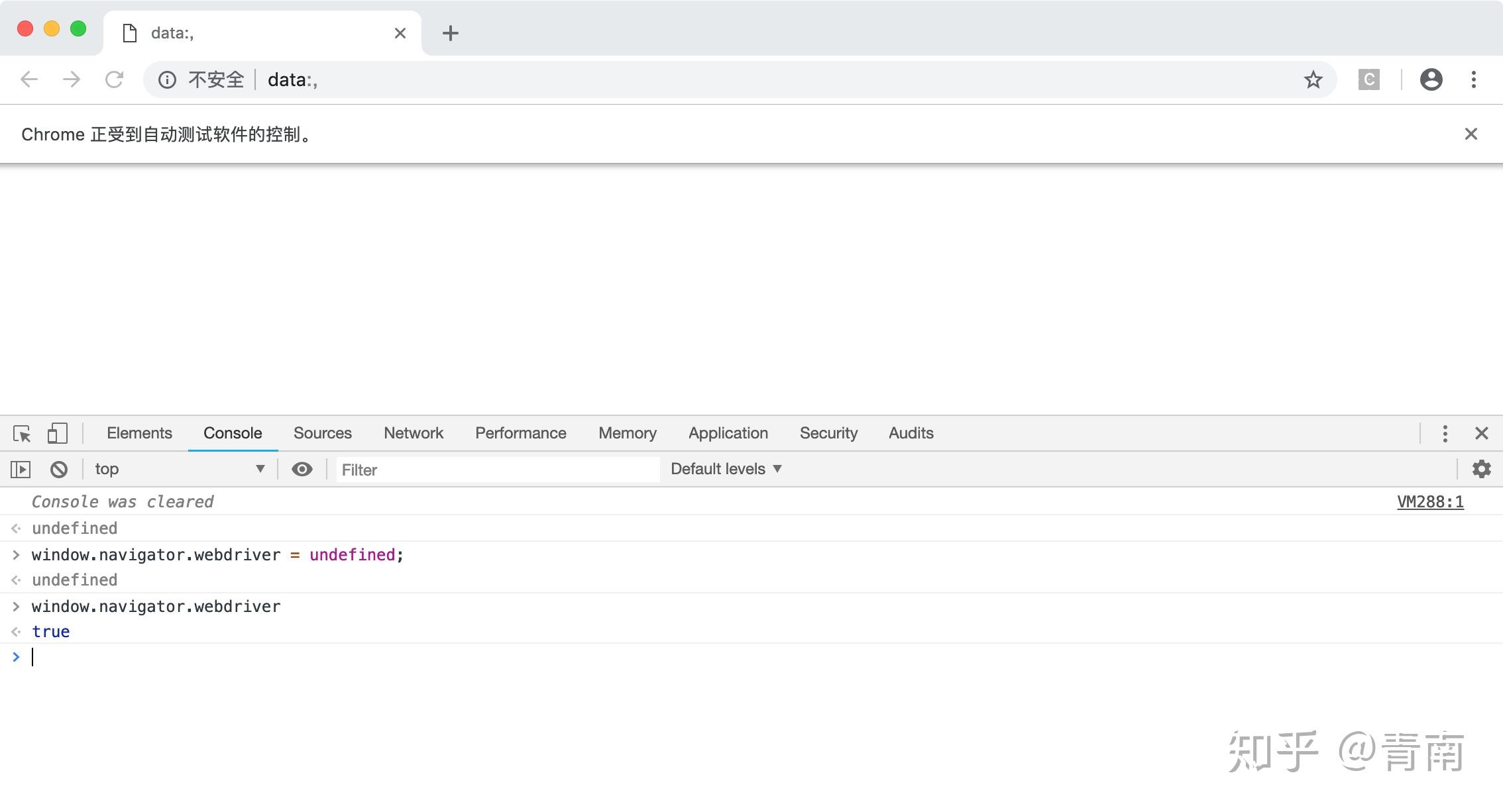Open a new browser tab

(x=451, y=32)
